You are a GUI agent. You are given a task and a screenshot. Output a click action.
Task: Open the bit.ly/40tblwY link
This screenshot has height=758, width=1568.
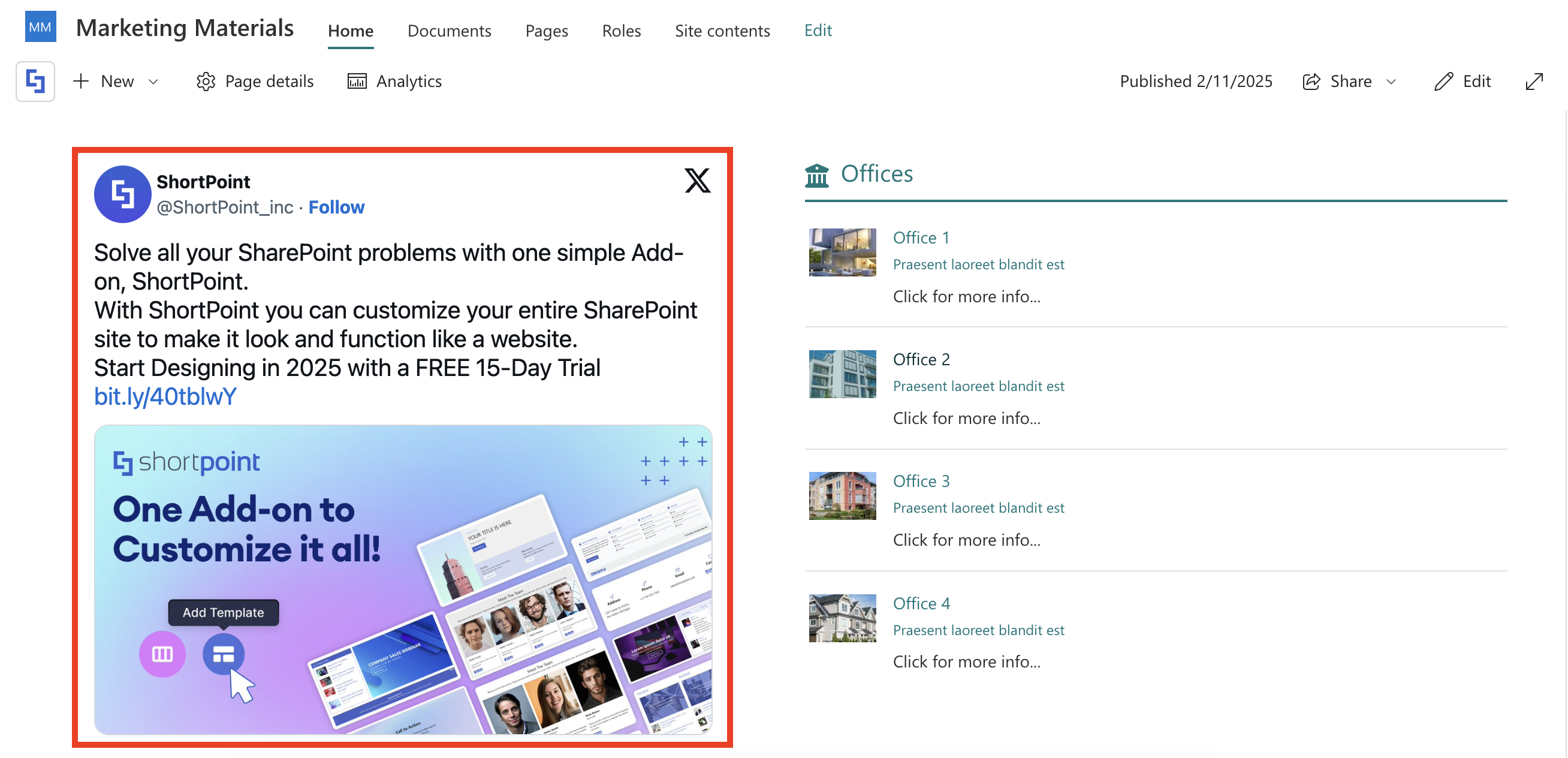[x=165, y=396]
